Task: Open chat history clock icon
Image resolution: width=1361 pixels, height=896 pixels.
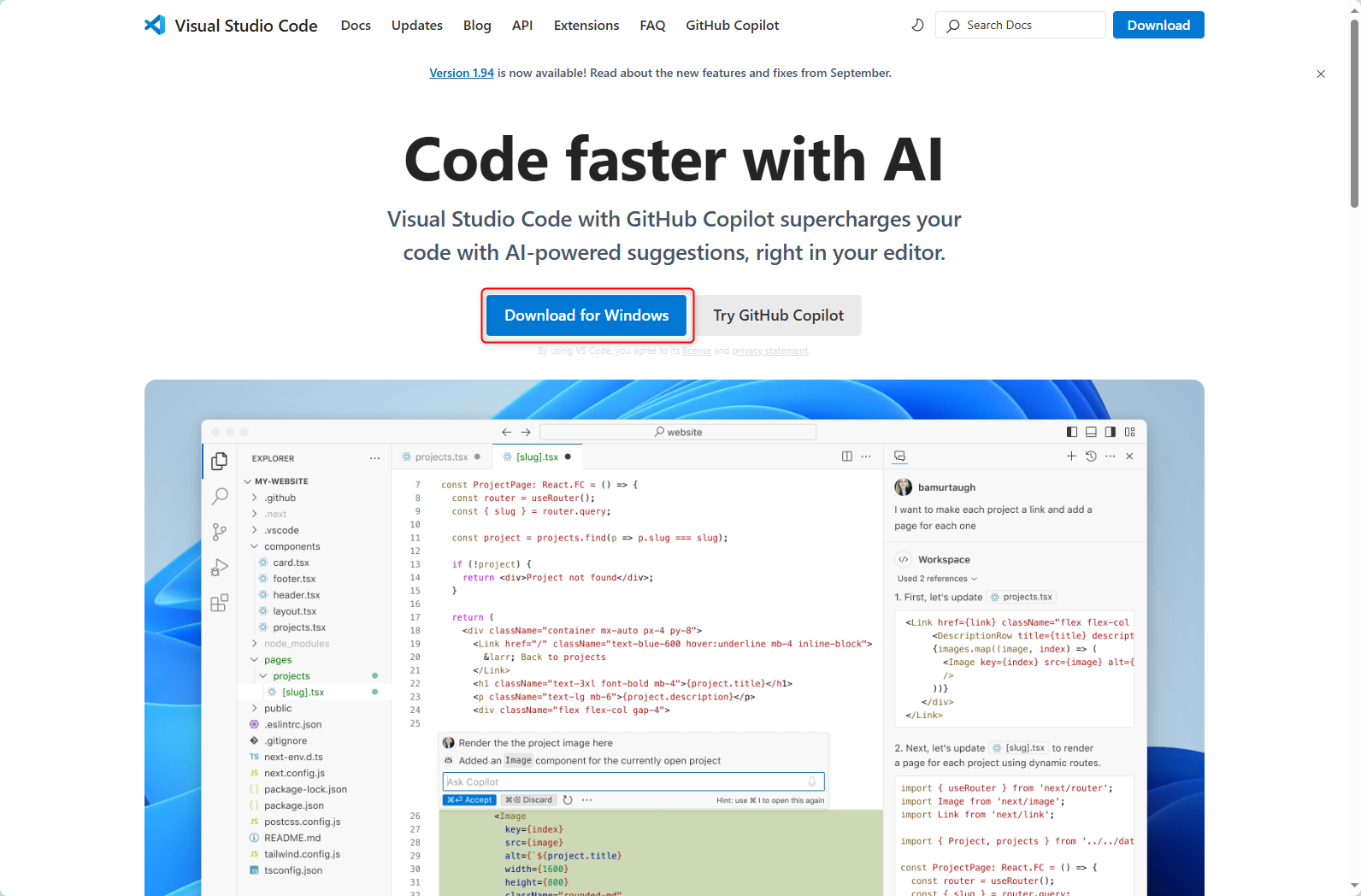Action: pyautogui.click(x=1091, y=457)
